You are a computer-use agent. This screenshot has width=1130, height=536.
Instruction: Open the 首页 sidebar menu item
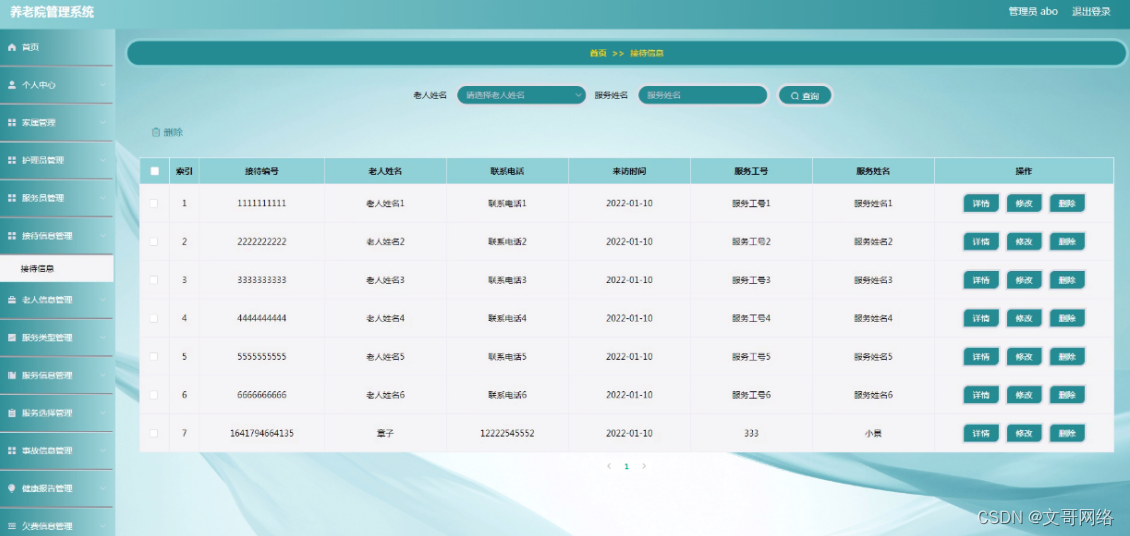[x=57, y=48]
